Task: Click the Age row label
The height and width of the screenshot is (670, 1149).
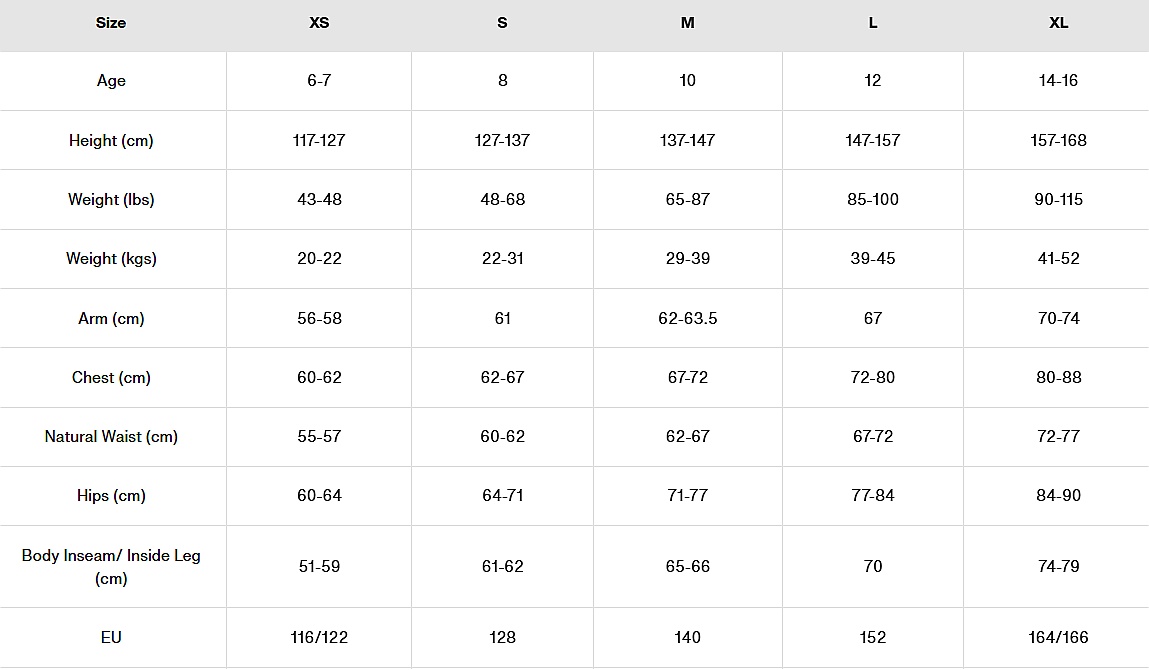Action: click(111, 81)
